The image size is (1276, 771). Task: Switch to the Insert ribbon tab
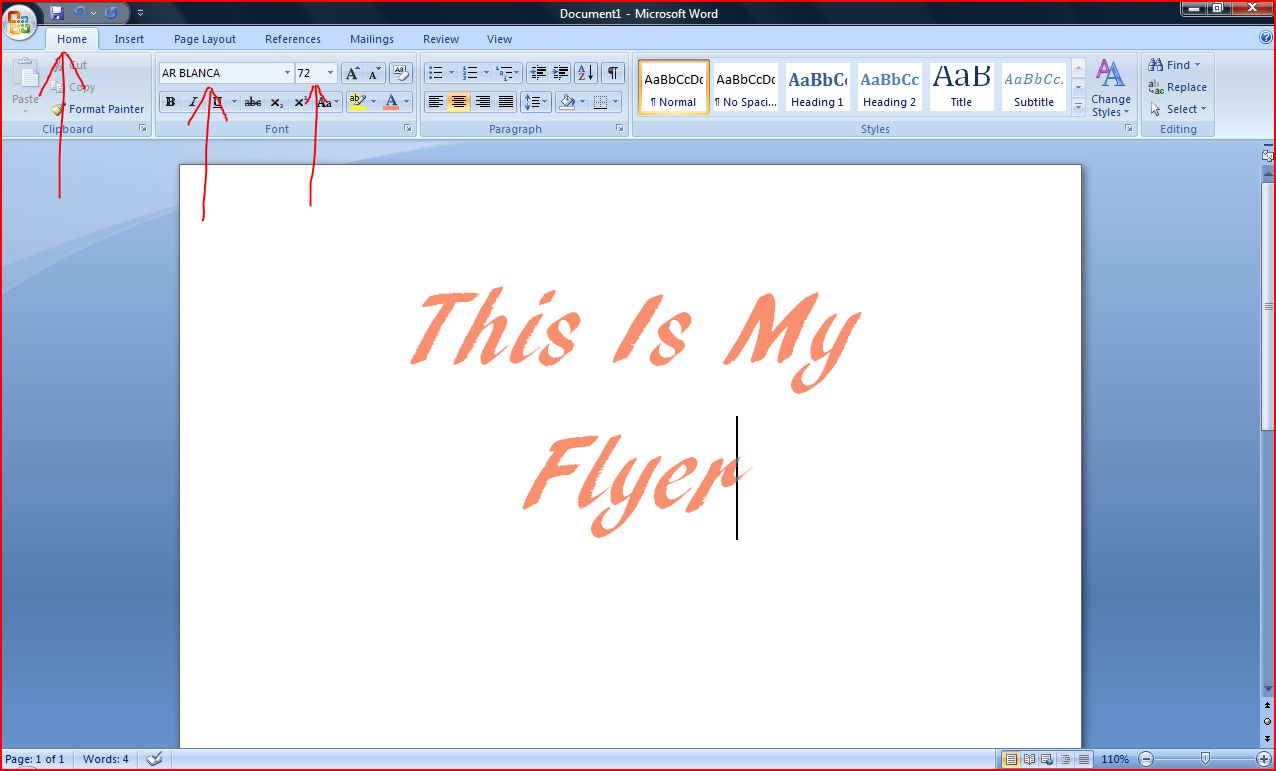[129, 39]
